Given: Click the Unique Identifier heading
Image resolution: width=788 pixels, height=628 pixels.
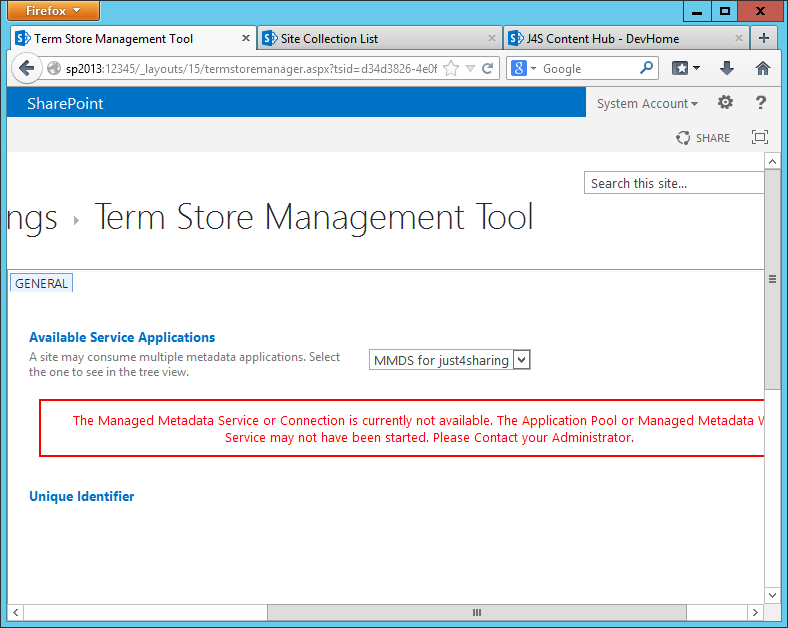Looking at the screenshot, I should (81, 496).
